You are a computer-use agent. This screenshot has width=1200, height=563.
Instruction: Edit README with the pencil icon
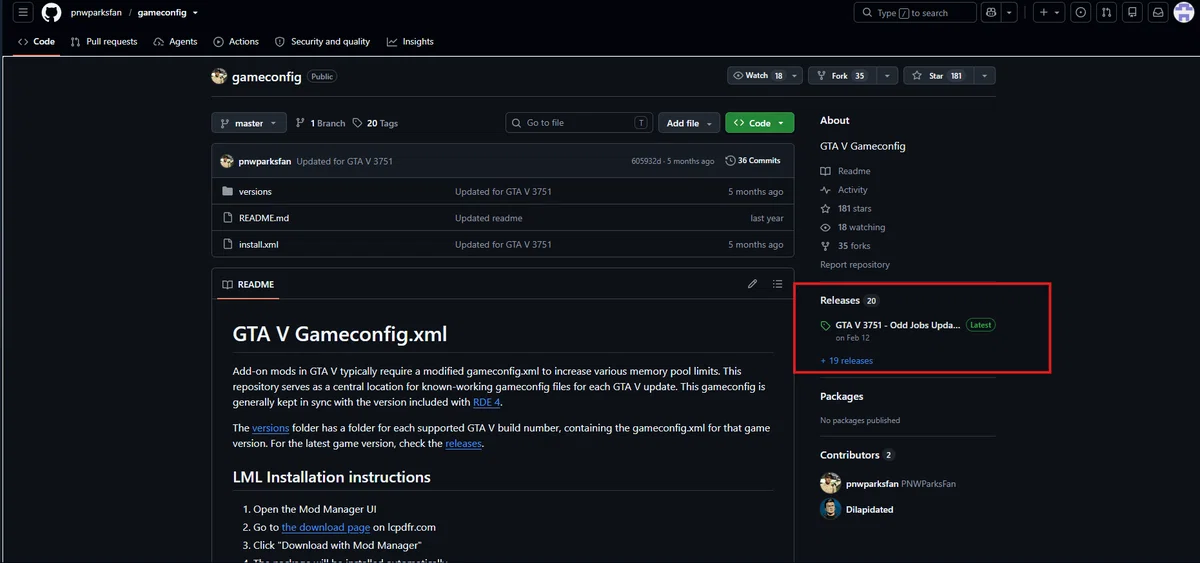752,284
